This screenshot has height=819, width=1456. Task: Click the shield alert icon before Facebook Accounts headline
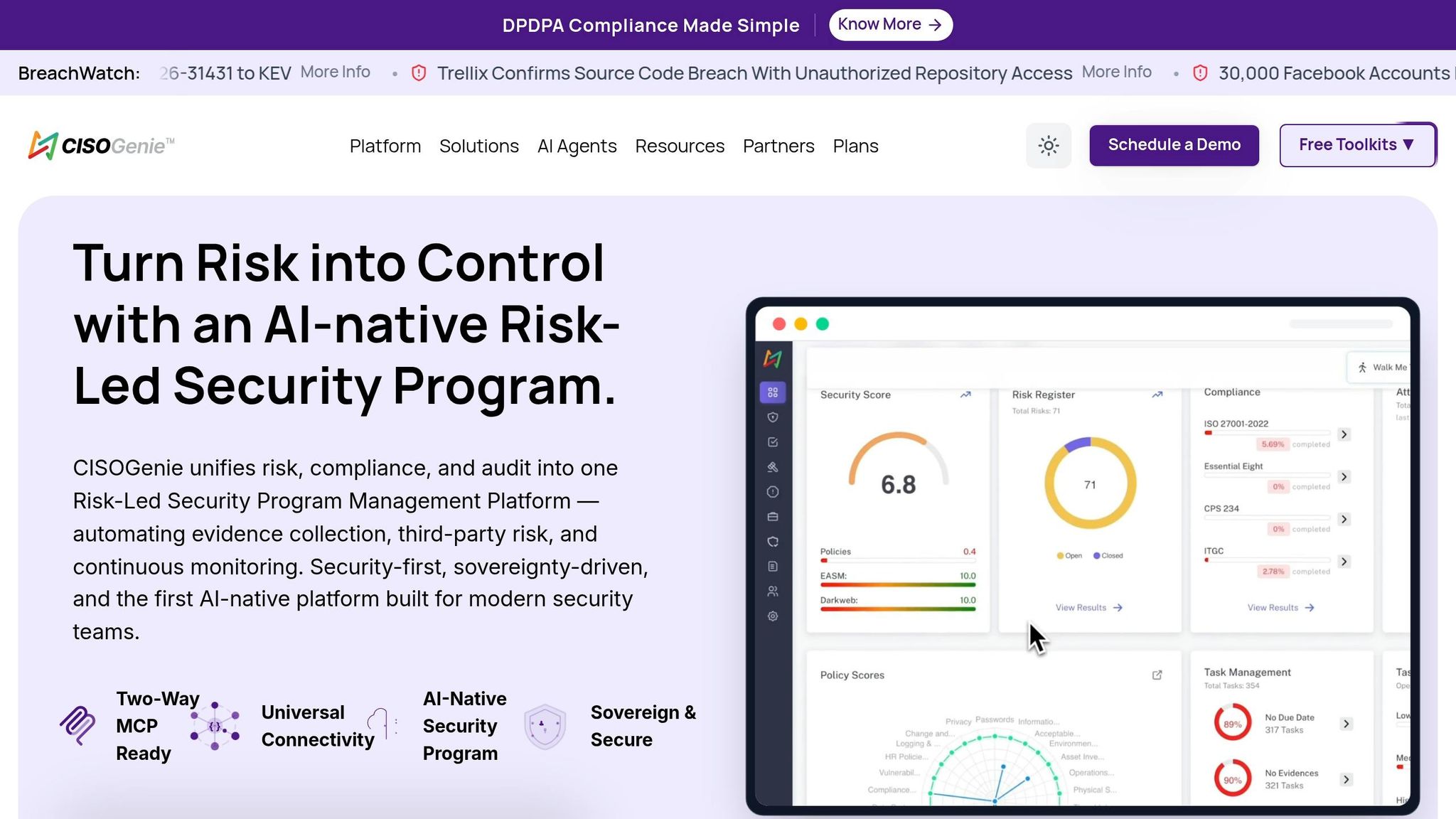point(1200,73)
